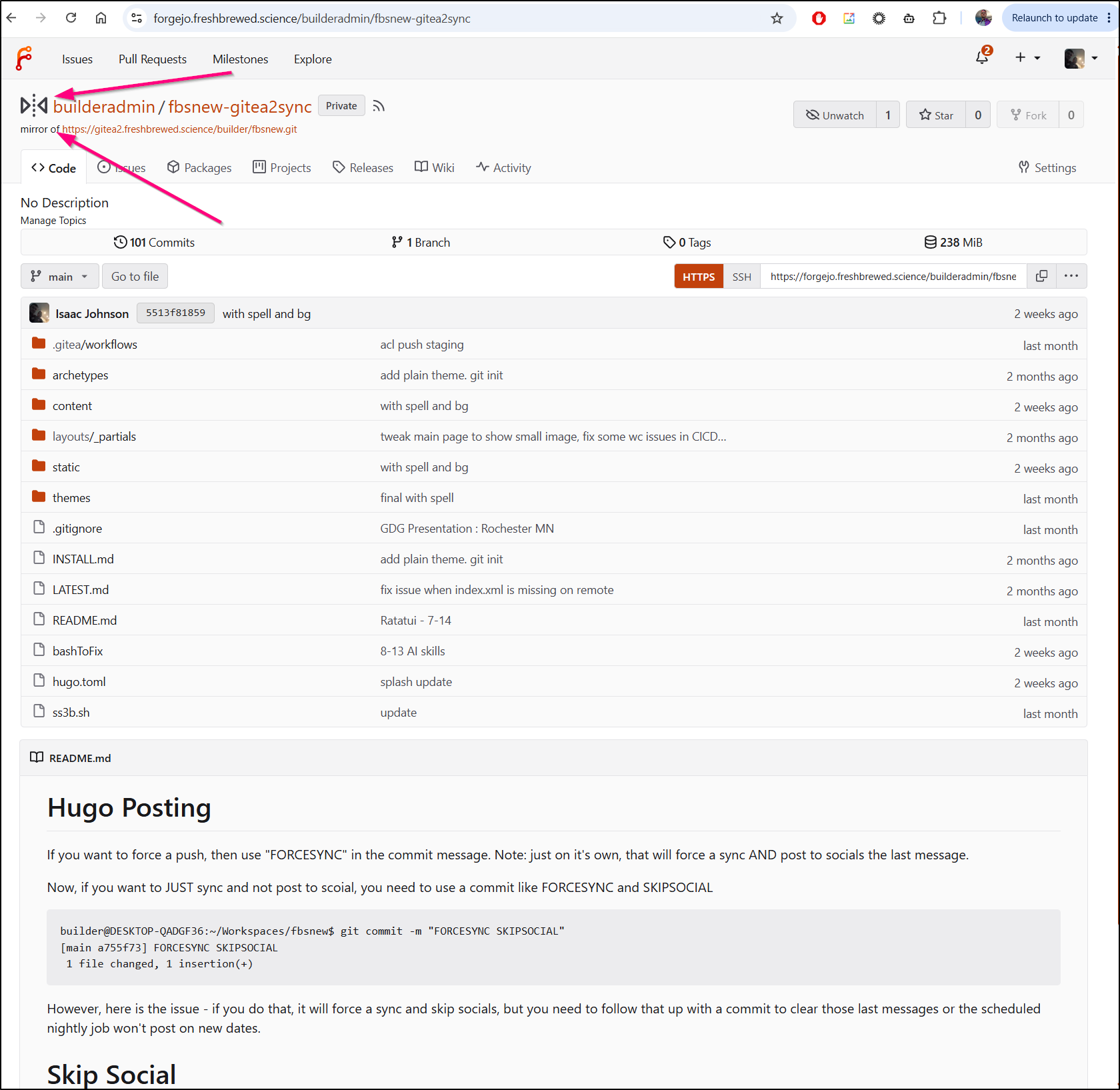View the 0 Tags list
Image resolution: width=1120 pixels, height=1090 pixels.
[687, 242]
